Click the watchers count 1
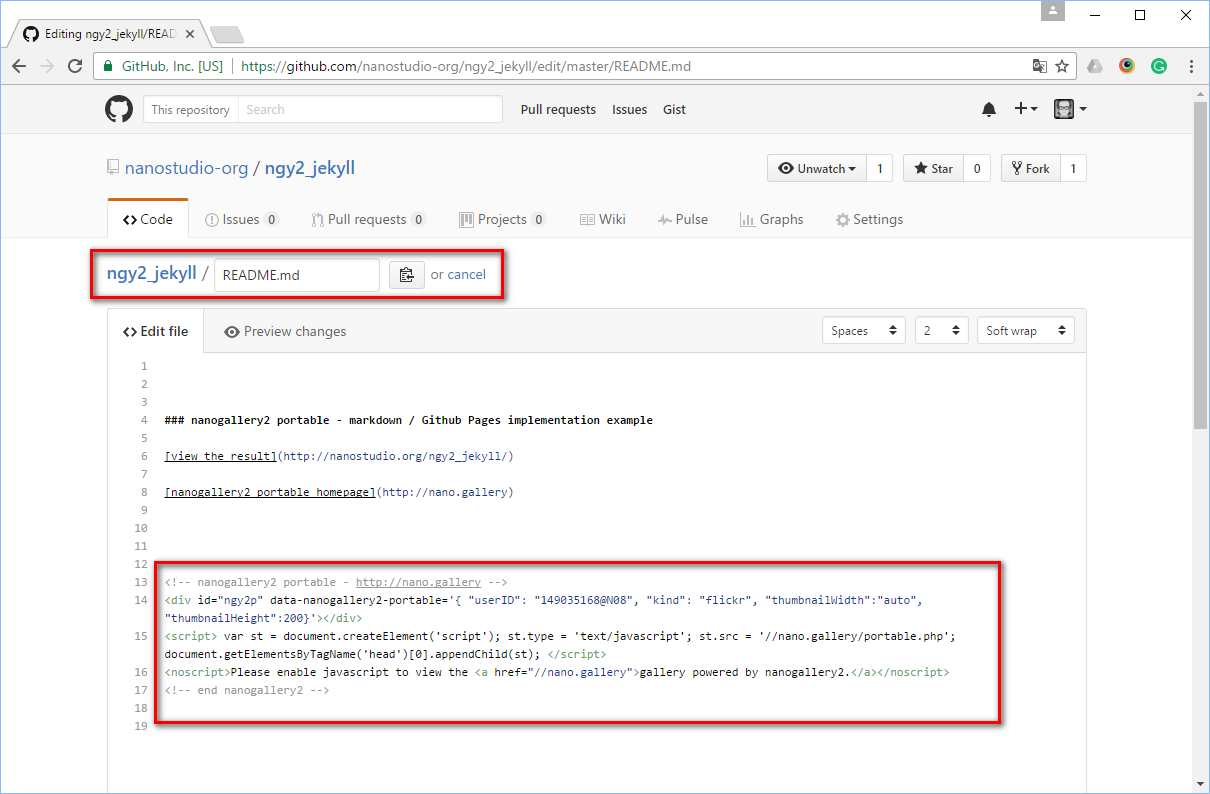The width and height of the screenshot is (1210, 794). (880, 168)
